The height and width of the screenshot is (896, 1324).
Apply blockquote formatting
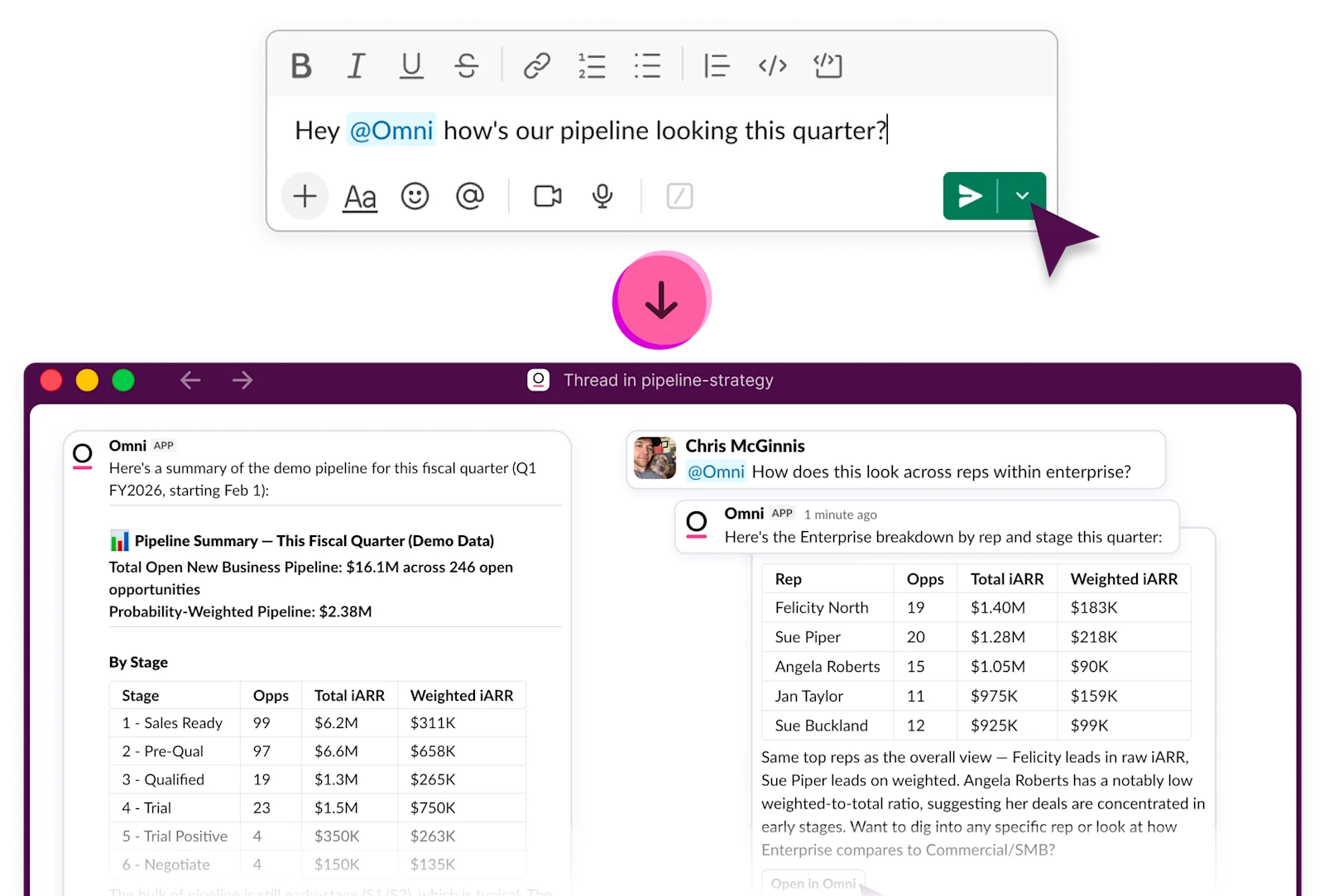point(717,65)
